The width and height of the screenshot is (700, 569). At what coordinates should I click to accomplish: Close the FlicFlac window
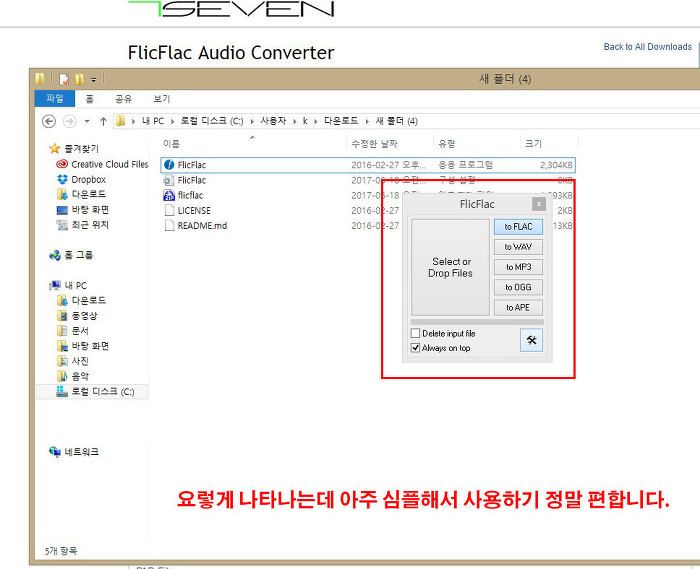point(539,204)
